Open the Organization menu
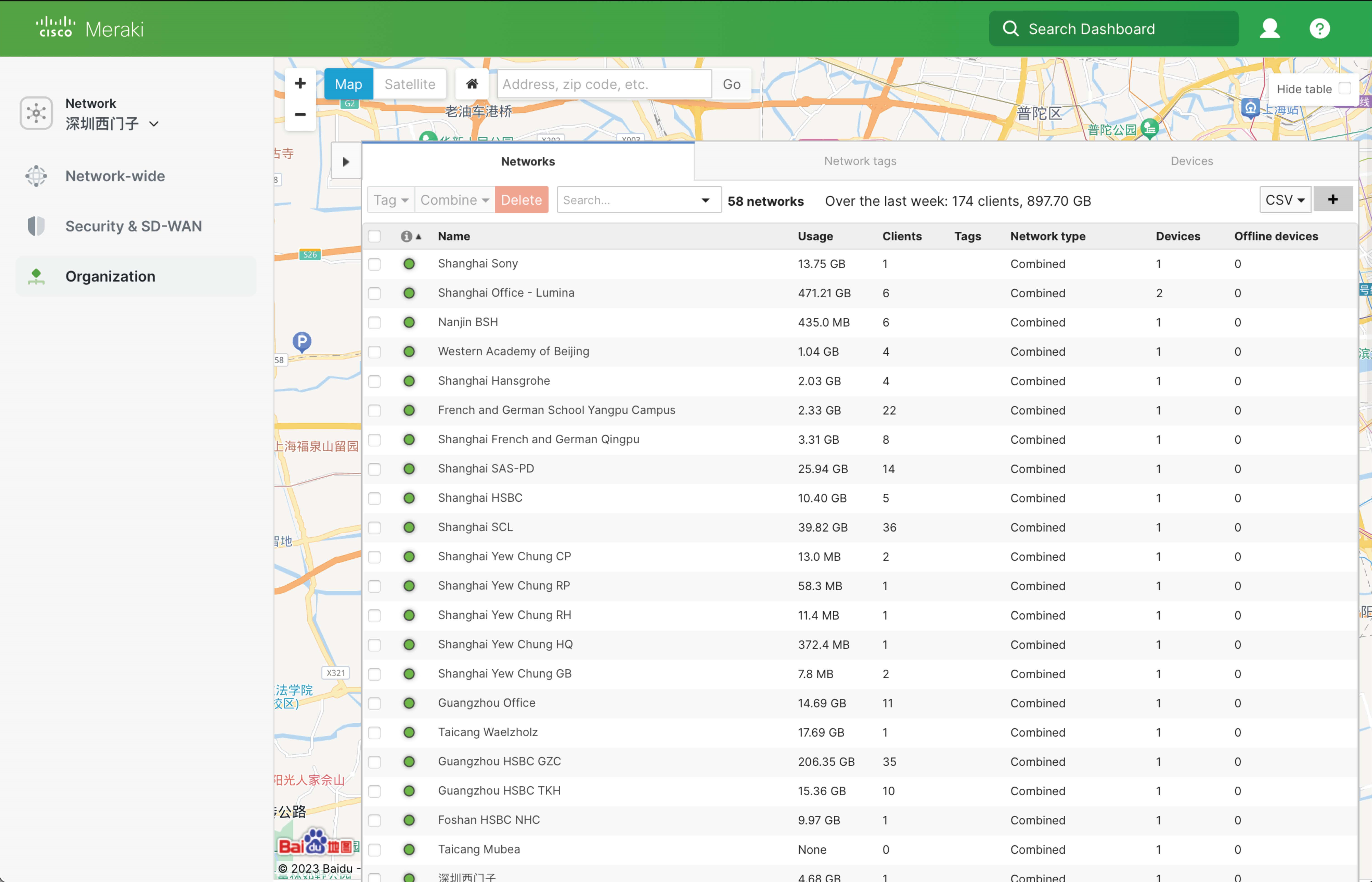The height and width of the screenshot is (882, 1372). [136, 277]
